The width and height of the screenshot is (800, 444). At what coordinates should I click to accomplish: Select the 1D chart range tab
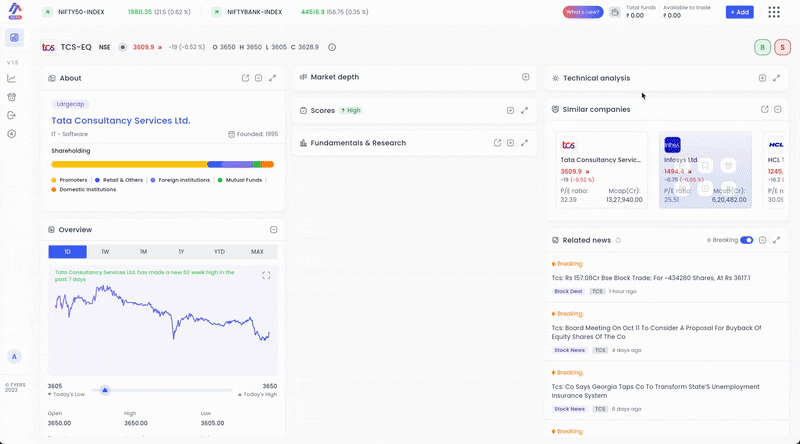(x=67, y=252)
